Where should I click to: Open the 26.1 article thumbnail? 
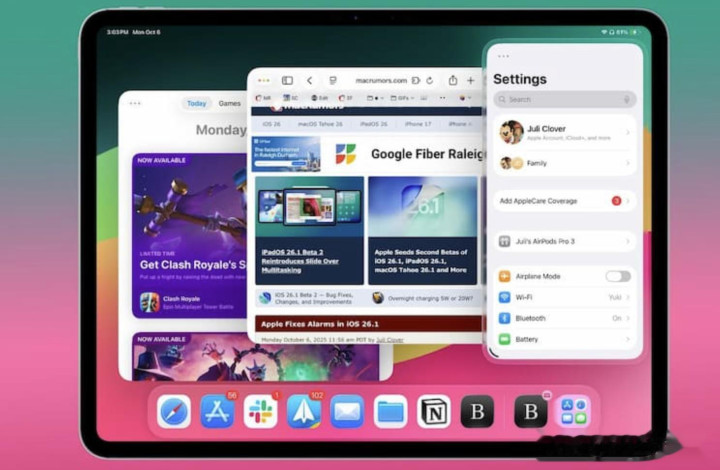422,207
